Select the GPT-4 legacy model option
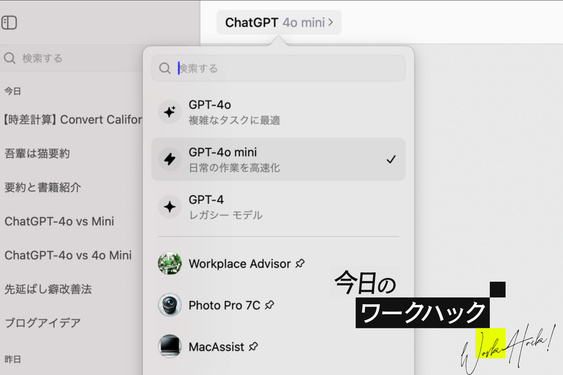The image size is (563, 375). [278, 207]
